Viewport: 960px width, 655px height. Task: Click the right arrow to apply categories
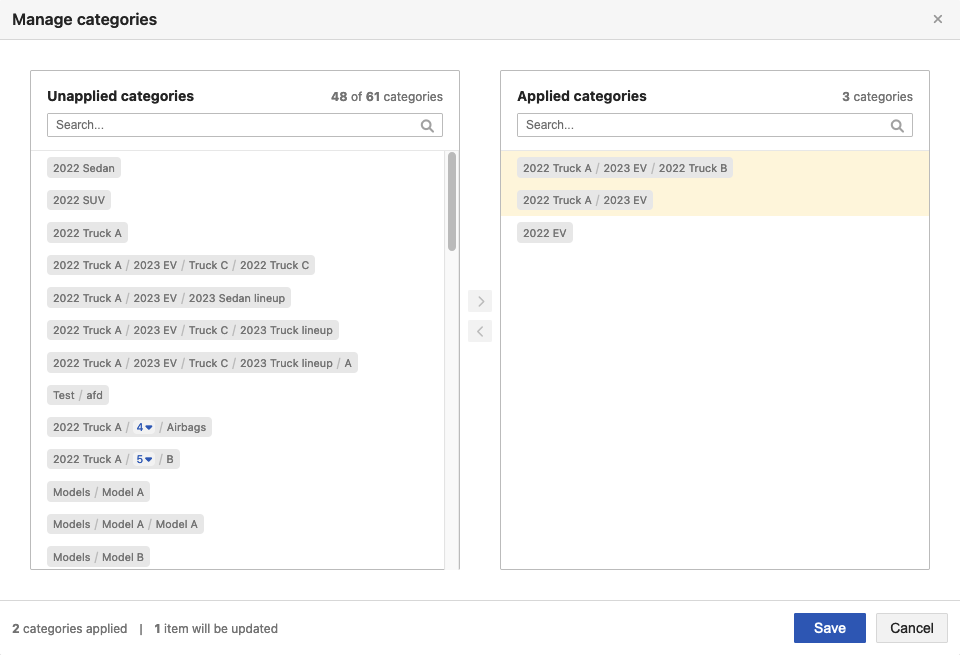(x=480, y=301)
